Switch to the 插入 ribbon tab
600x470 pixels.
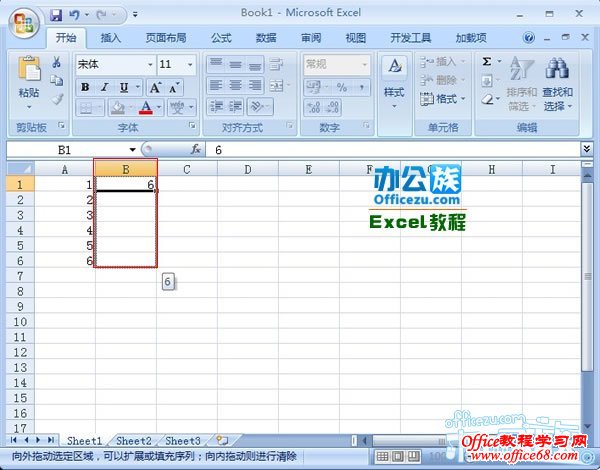pyautogui.click(x=111, y=38)
